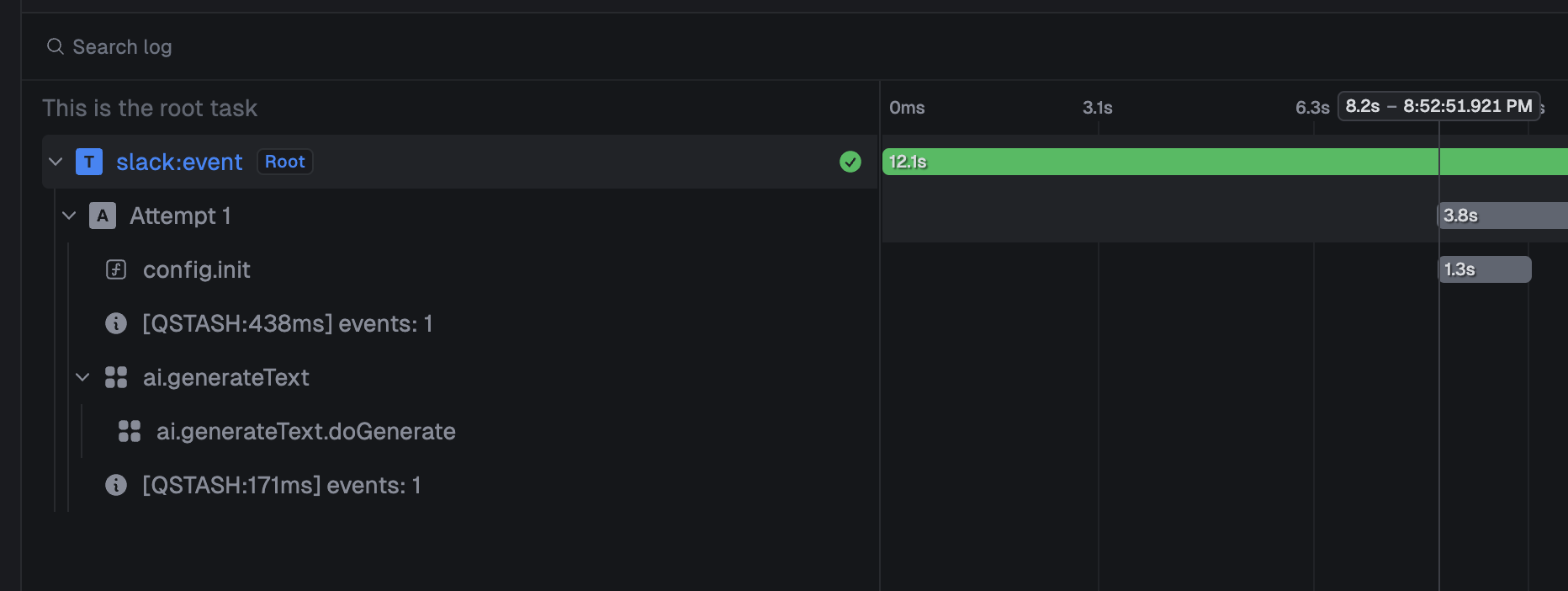This screenshot has height=591, width=1568.
Task: Collapse the slack:event root row
Action: pyautogui.click(x=56, y=162)
